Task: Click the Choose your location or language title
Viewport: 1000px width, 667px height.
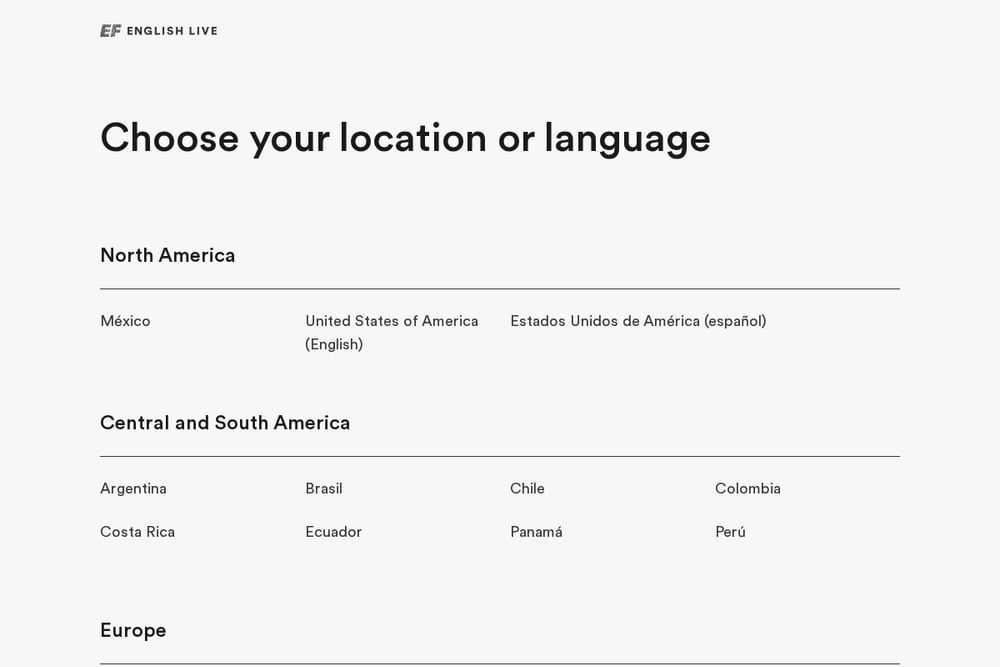Action: coord(405,138)
